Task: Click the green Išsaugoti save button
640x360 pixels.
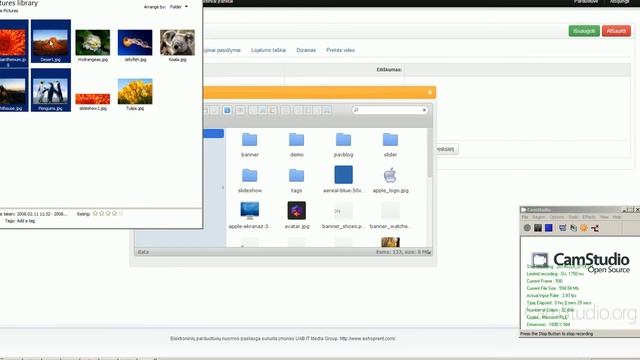Action: click(584, 31)
